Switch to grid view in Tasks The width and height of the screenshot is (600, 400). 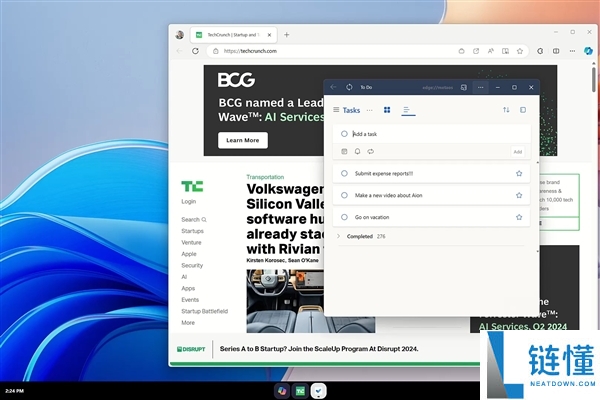click(387, 110)
